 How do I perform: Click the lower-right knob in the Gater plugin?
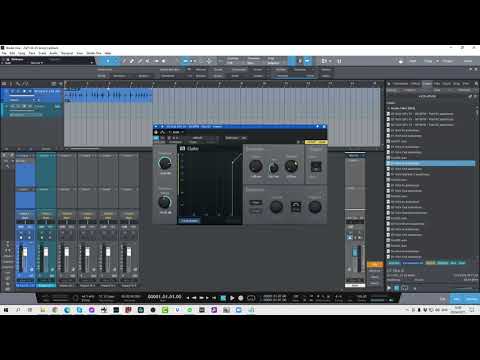point(315,207)
